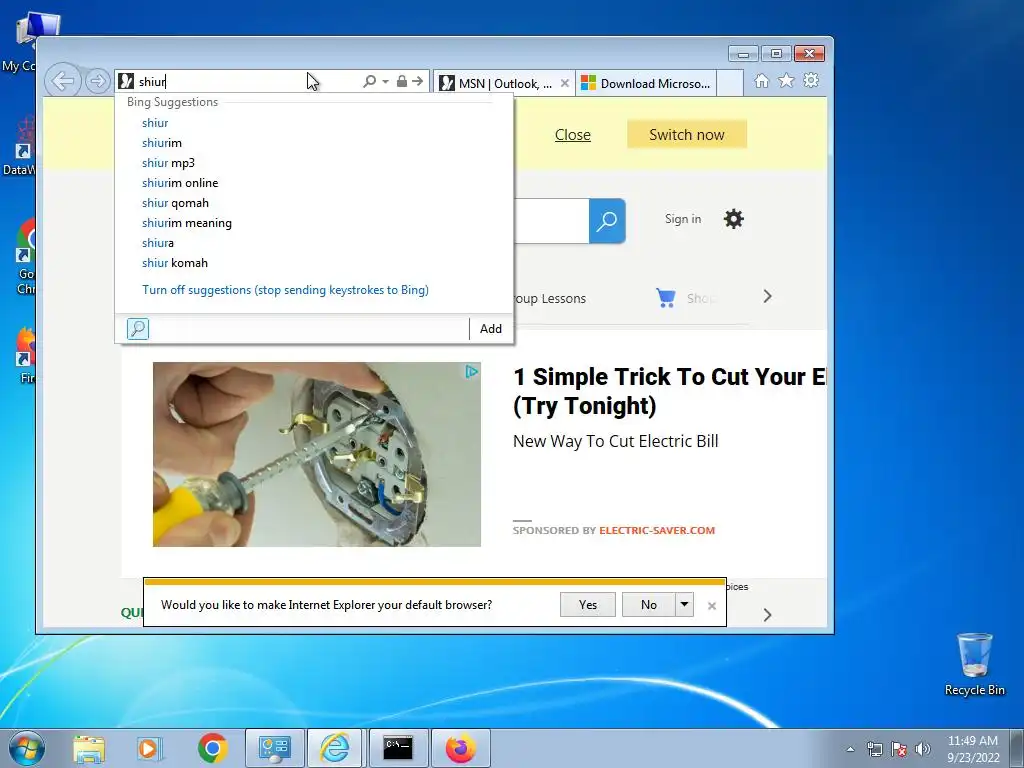Open the IE Tools gear icon

(x=811, y=81)
